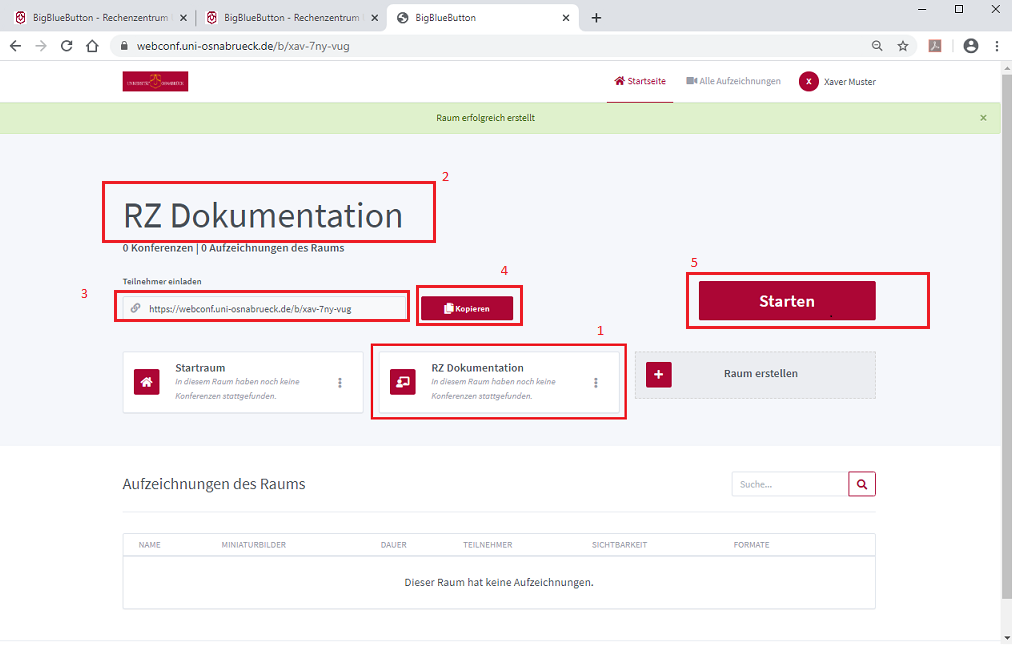
Task: Click the site lock icon in address bar
Action: pos(125,46)
